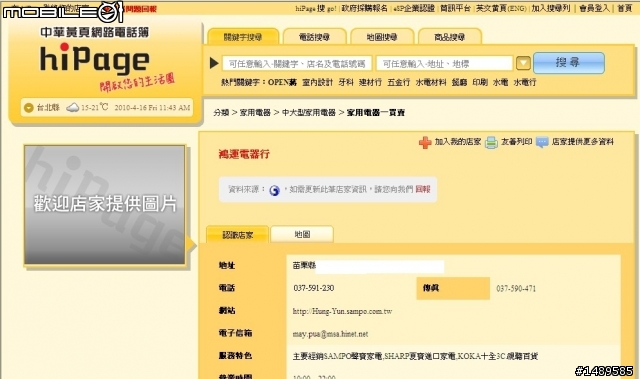Click hot keyword 印刷
This screenshot has height=379, width=640.
pos(480,82)
